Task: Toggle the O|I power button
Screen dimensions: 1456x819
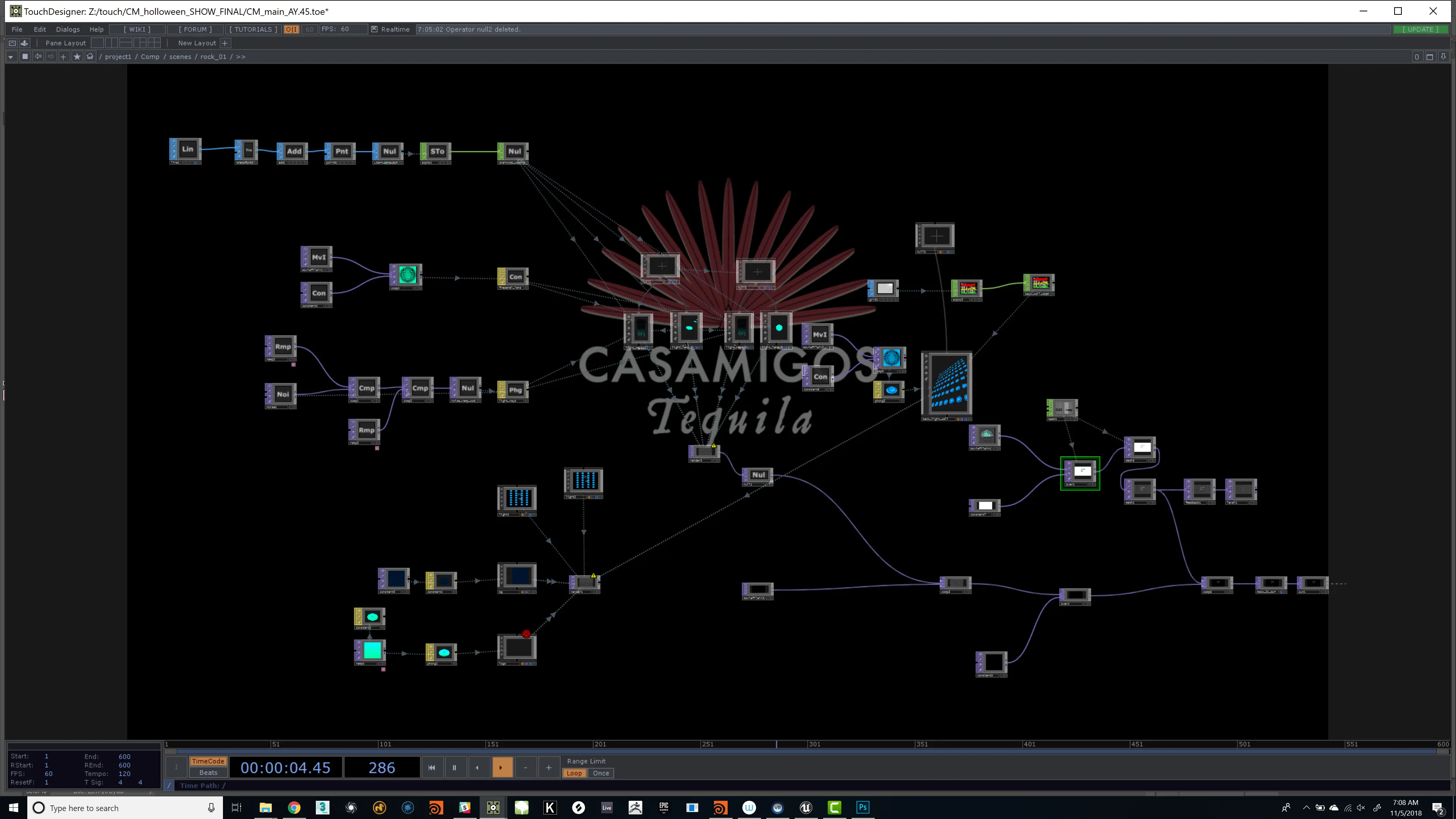Action: click(x=291, y=30)
